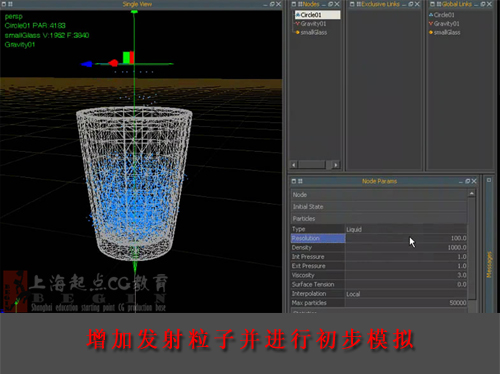Open the Interpolation dropdown showing Local
Image resolution: width=500 pixels, height=374 pixels.
[406, 294]
